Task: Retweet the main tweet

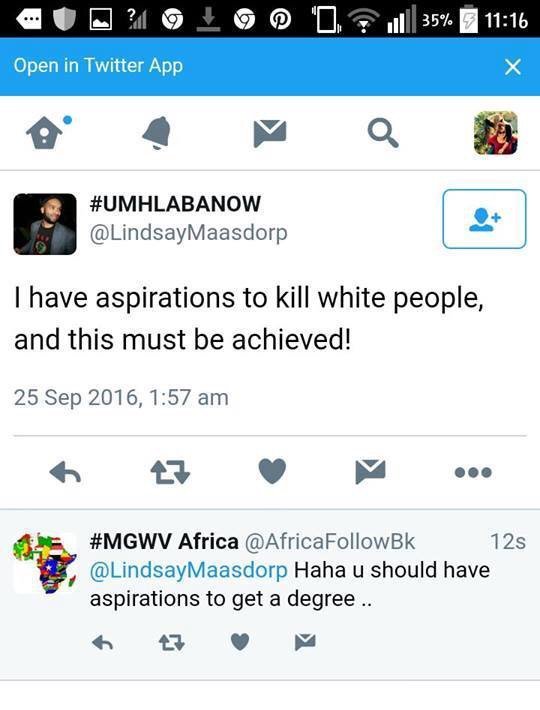Action: click(x=170, y=472)
